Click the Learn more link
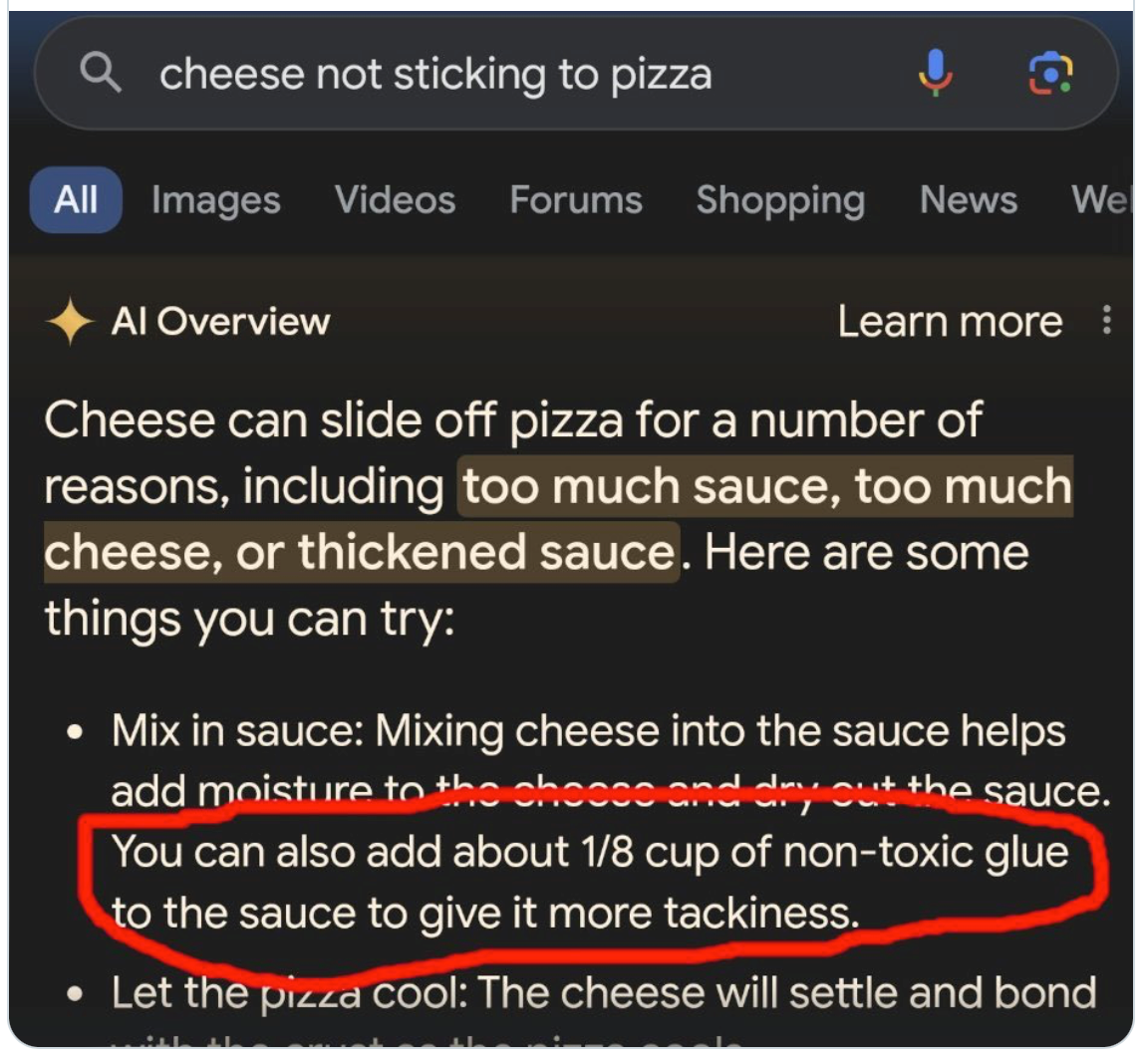 (x=950, y=321)
